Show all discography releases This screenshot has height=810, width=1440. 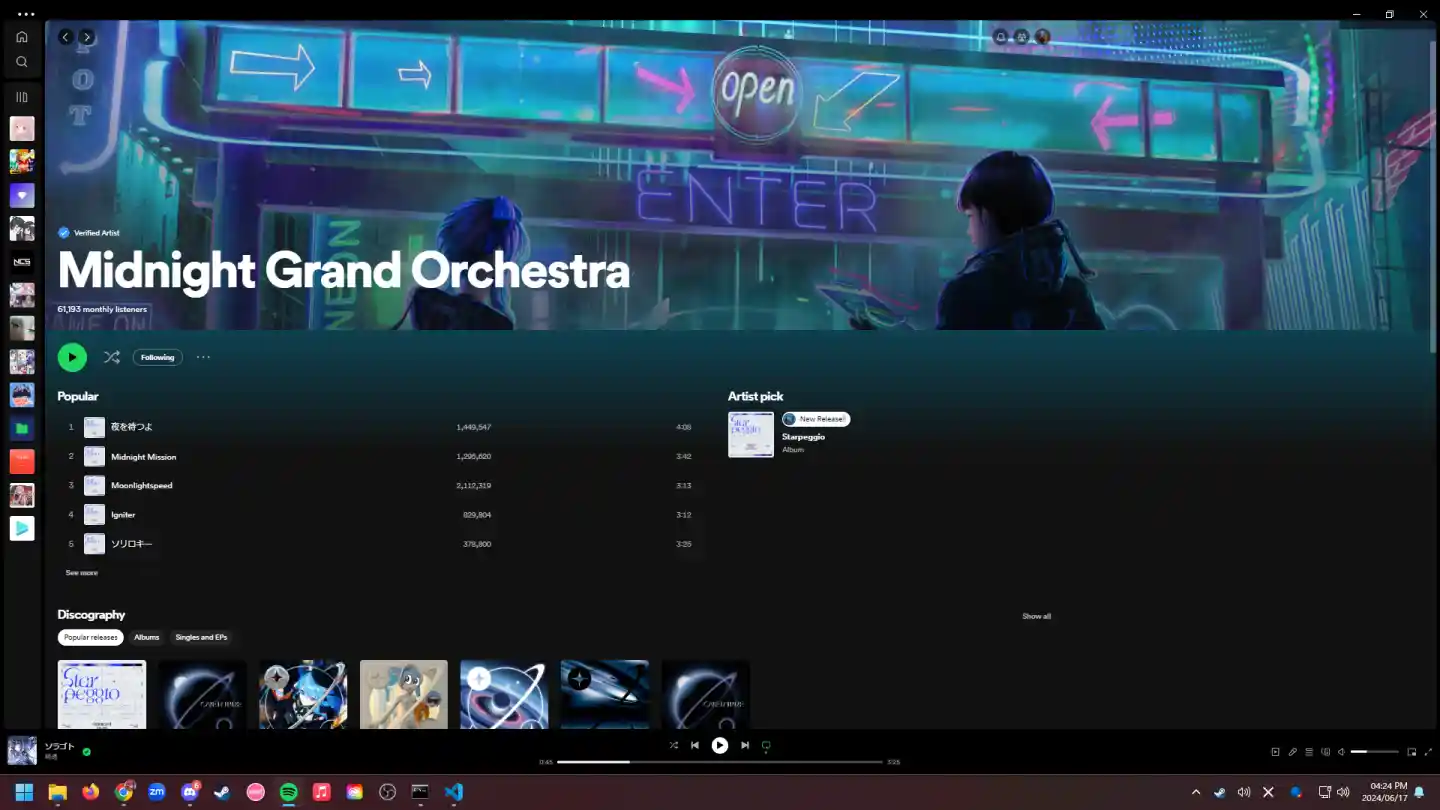tap(1036, 616)
